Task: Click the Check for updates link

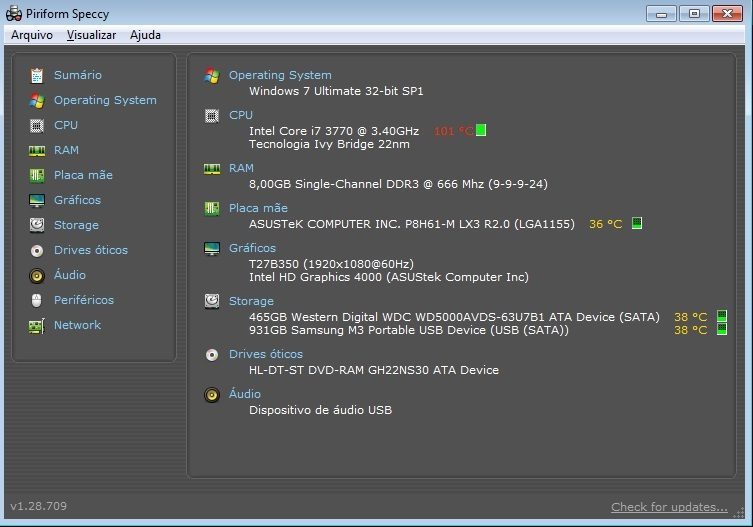Action: (669, 507)
